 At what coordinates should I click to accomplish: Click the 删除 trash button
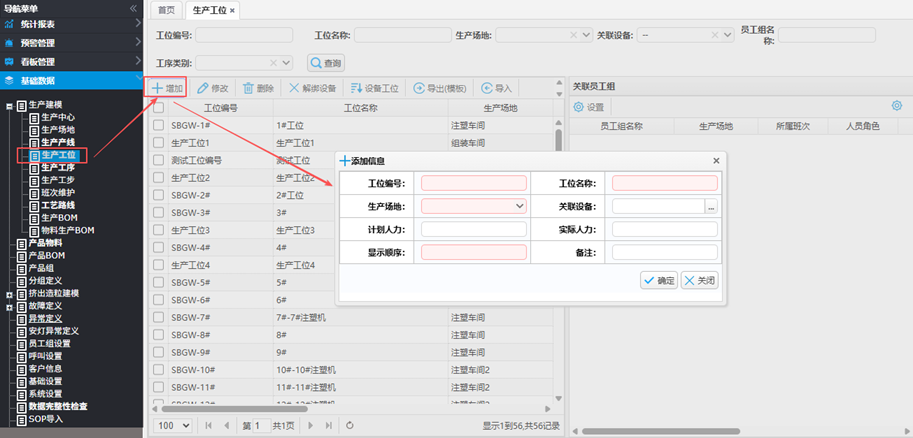(x=259, y=89)
